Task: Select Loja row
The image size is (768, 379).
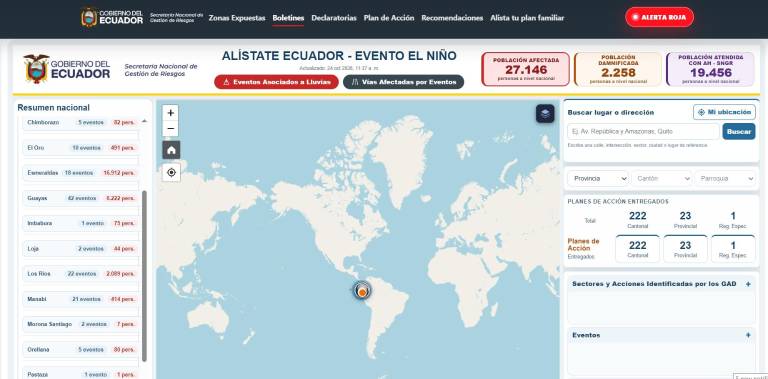Action: tap(81, 249)
